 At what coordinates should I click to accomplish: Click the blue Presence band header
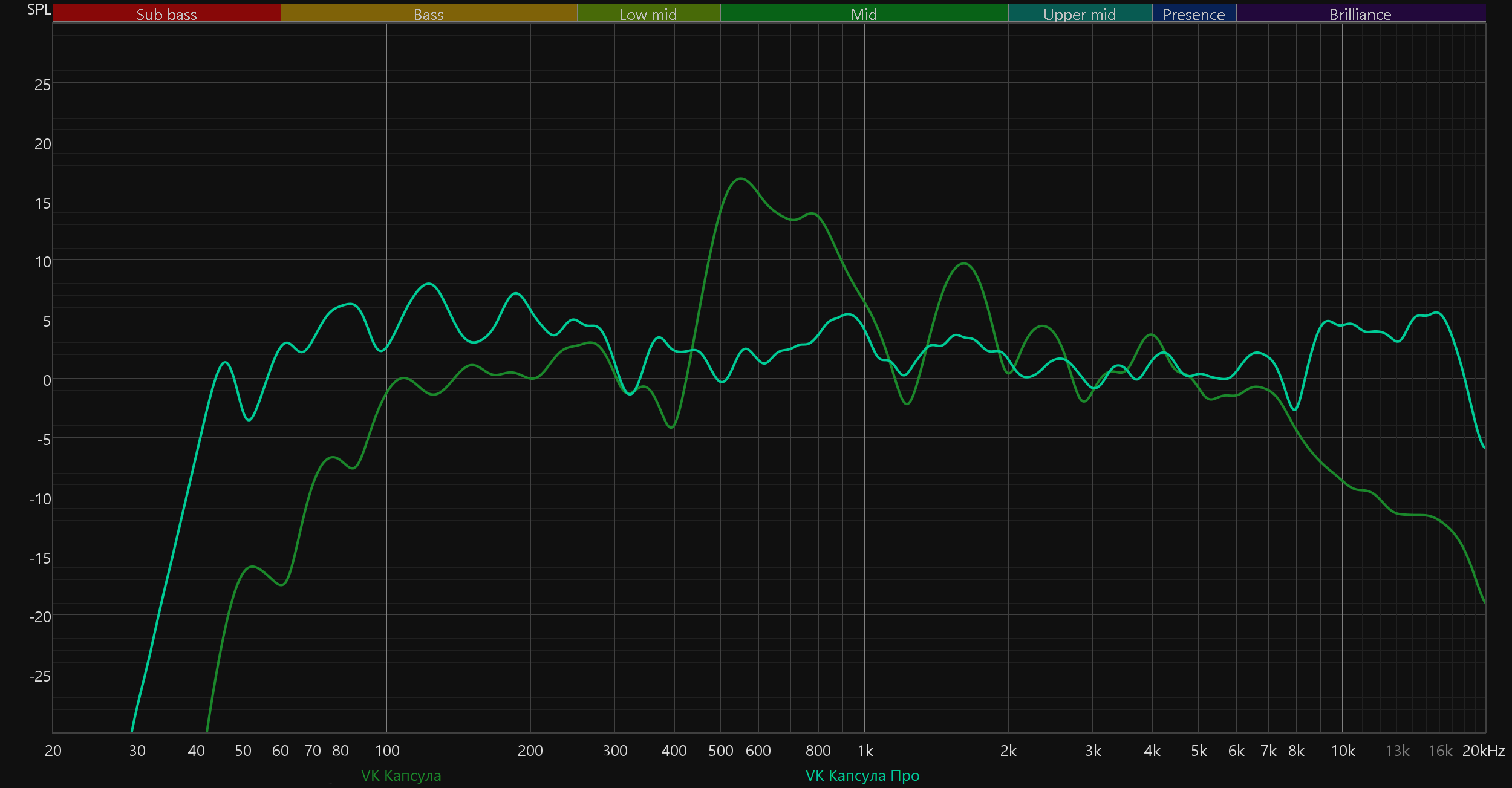point(1193,14)
